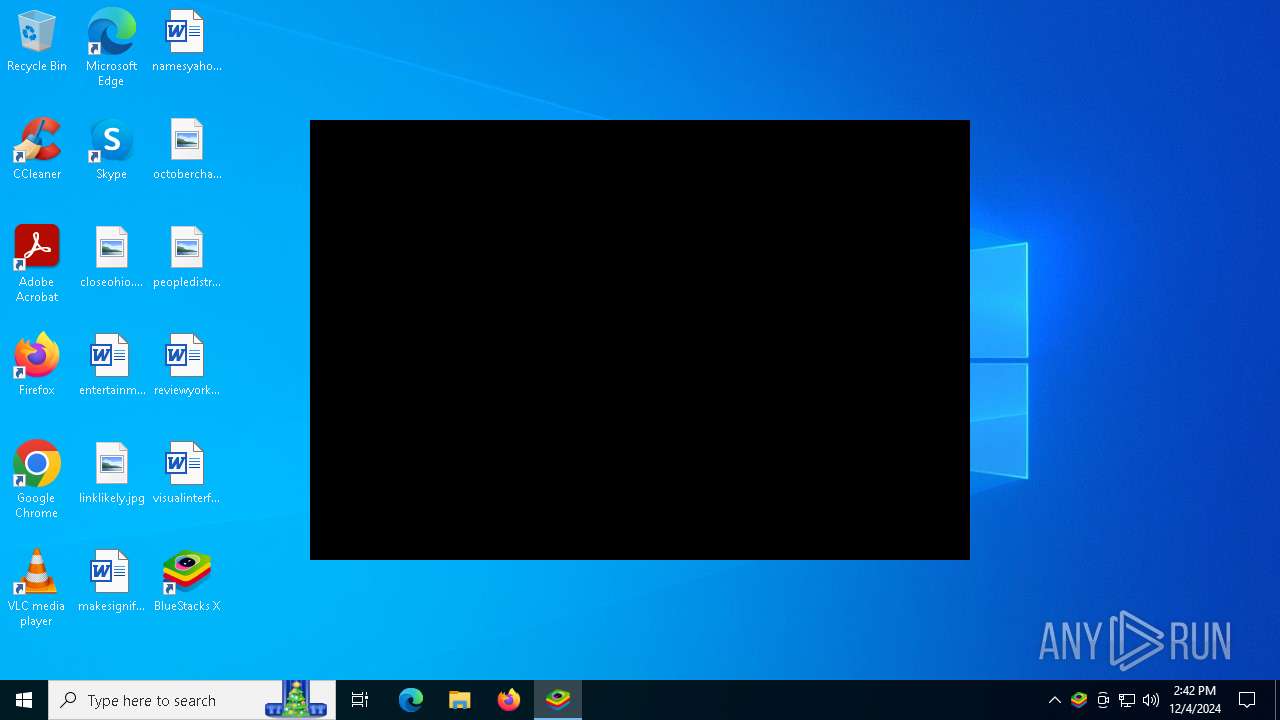The height and width of the screenshot is (720, 1280).
Task: Open Microsoft Edge from the taskbar
Action: click(411, 700)
